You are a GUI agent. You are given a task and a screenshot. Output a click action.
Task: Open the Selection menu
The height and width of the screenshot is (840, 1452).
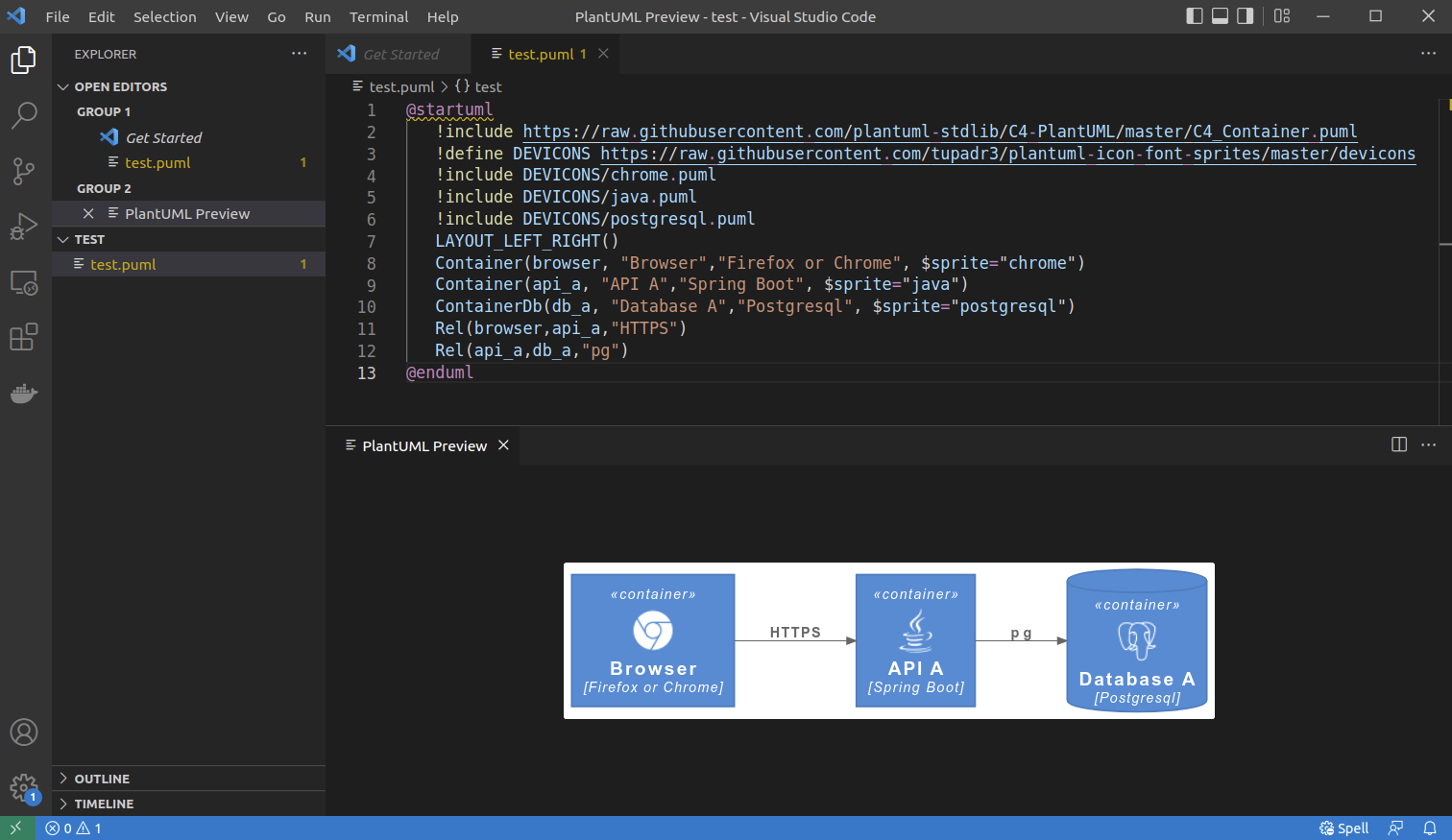[165, 16]
